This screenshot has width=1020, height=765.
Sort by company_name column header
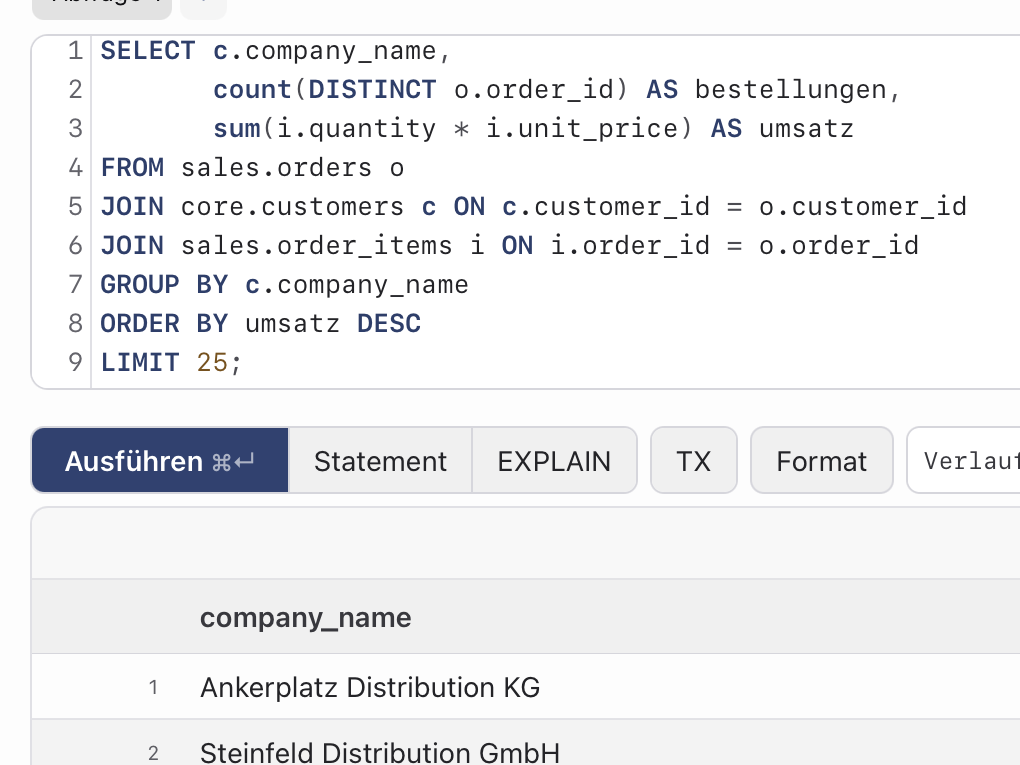point(306,617)
